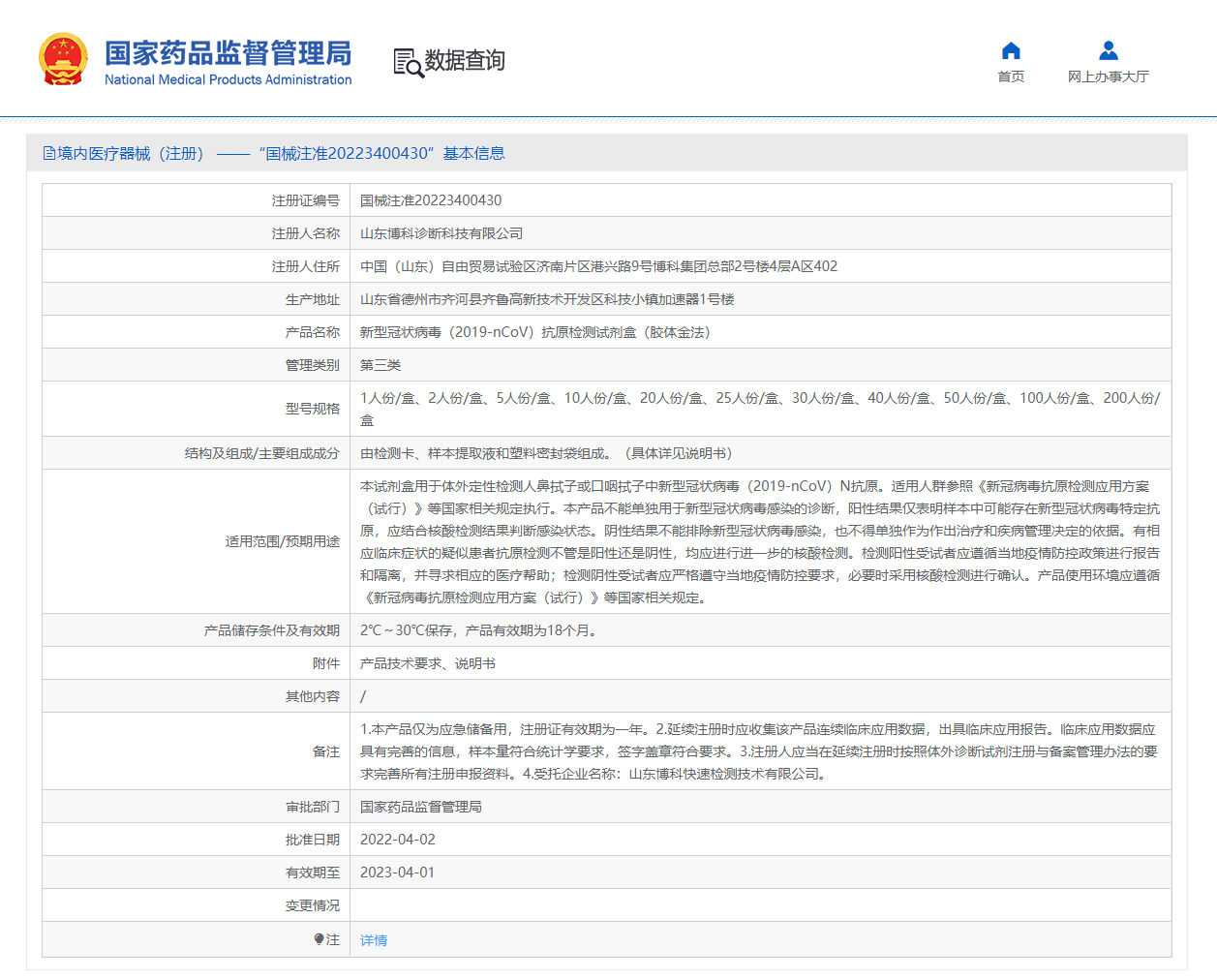
Task: Select the 首页 home icon
Action: [x=1011, y=50]
